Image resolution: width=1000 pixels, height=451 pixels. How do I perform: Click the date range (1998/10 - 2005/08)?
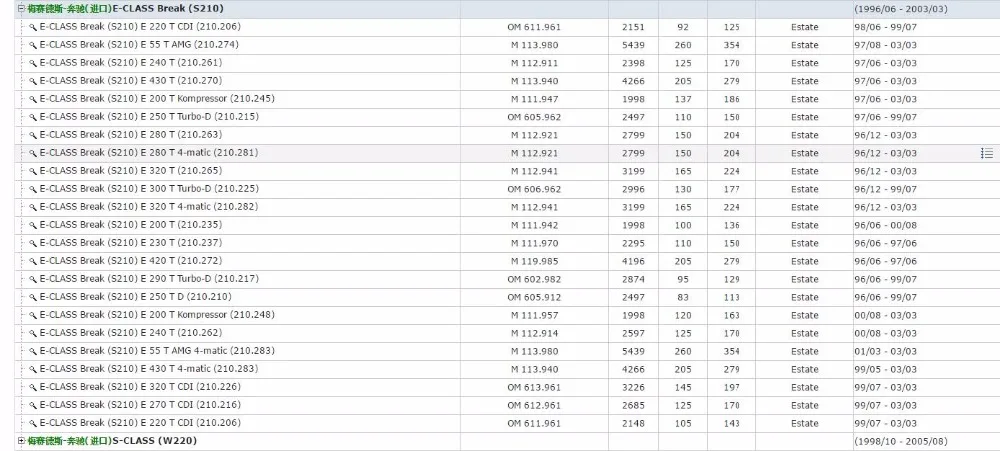point(900,441)
